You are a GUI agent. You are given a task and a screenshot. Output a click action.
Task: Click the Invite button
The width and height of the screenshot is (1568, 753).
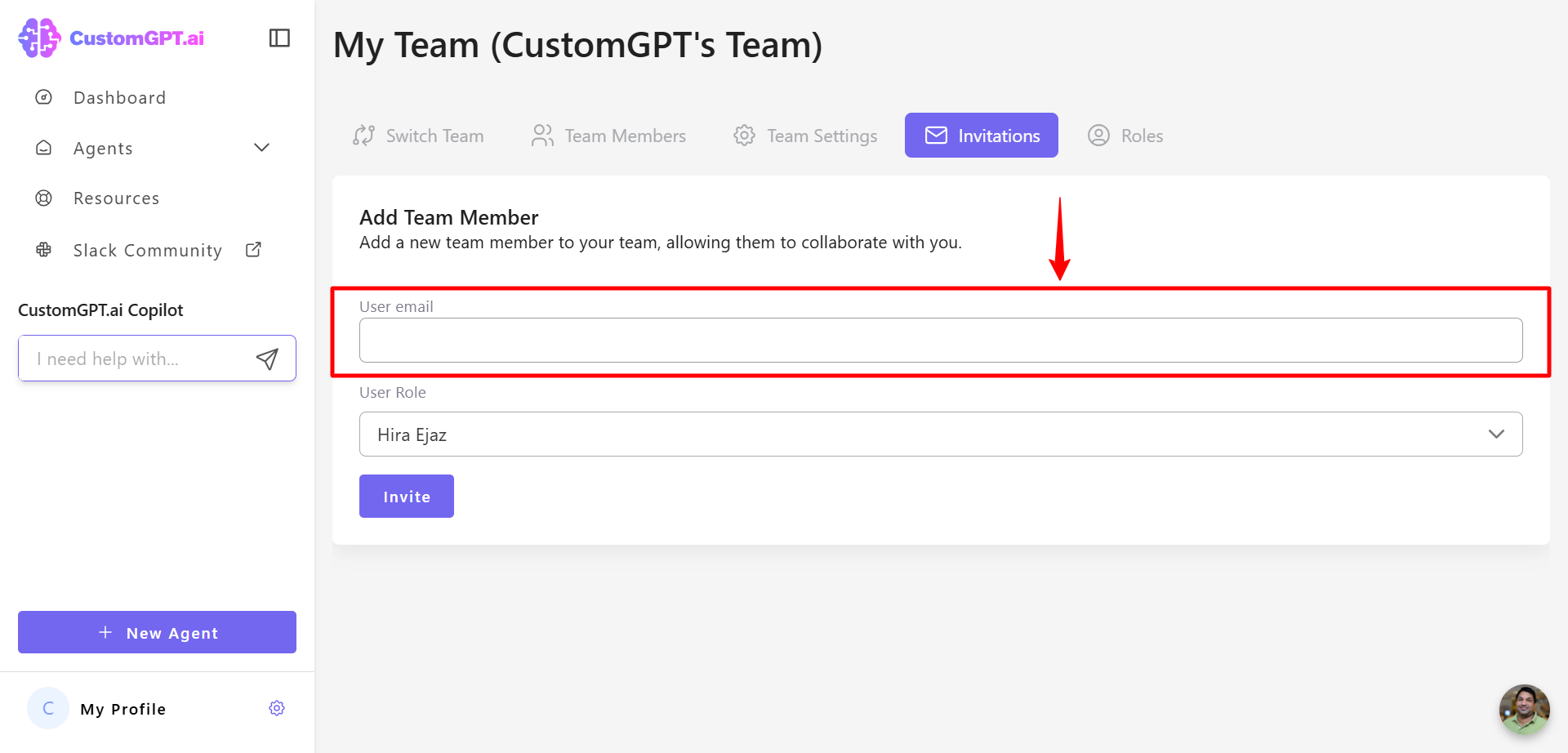(407, 497)
